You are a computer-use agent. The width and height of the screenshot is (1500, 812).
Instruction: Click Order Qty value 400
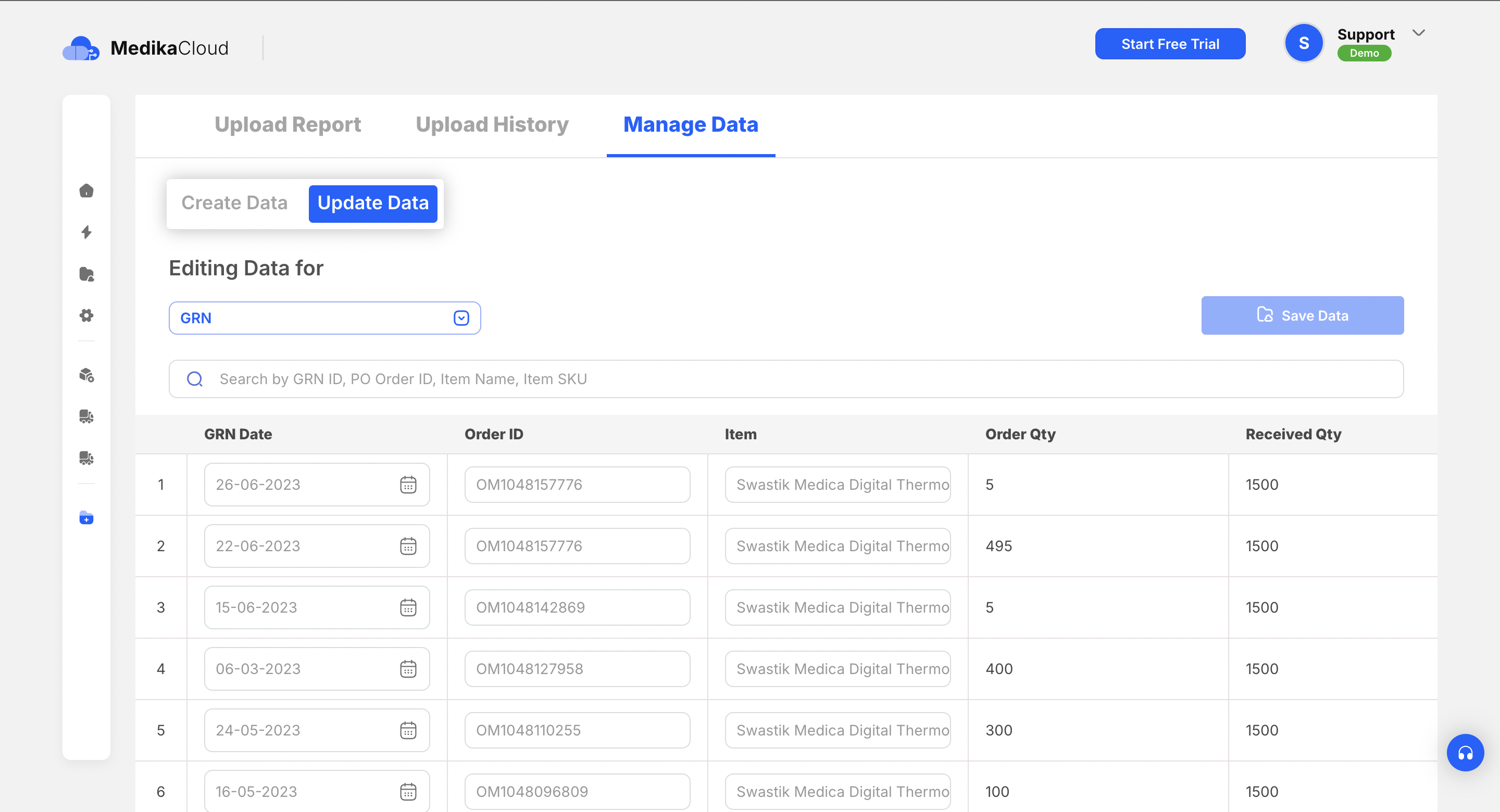coord(999,669)
